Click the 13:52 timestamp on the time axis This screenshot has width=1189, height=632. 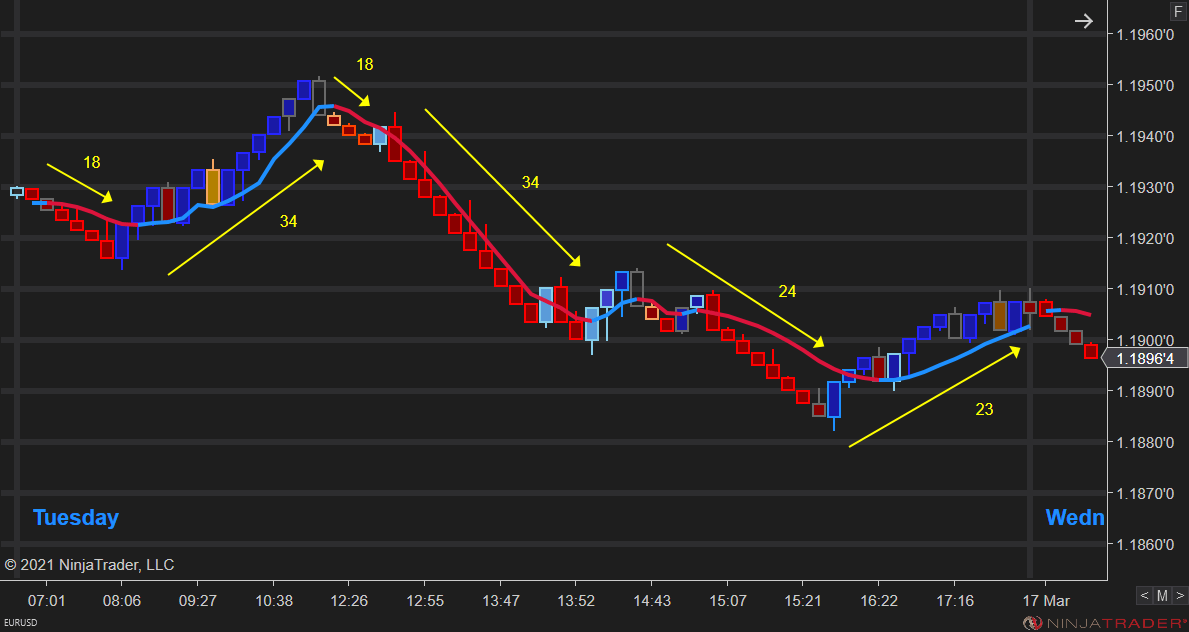(577, 601)
